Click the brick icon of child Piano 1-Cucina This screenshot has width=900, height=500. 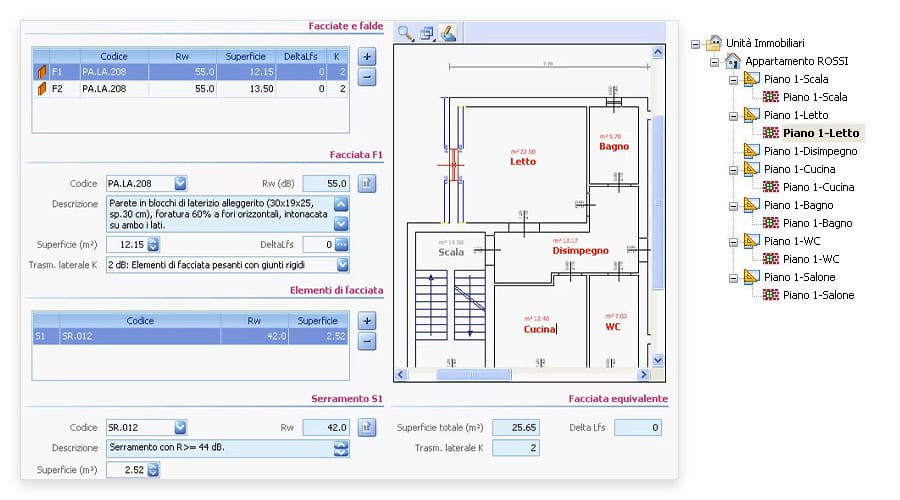coord(770,187)
